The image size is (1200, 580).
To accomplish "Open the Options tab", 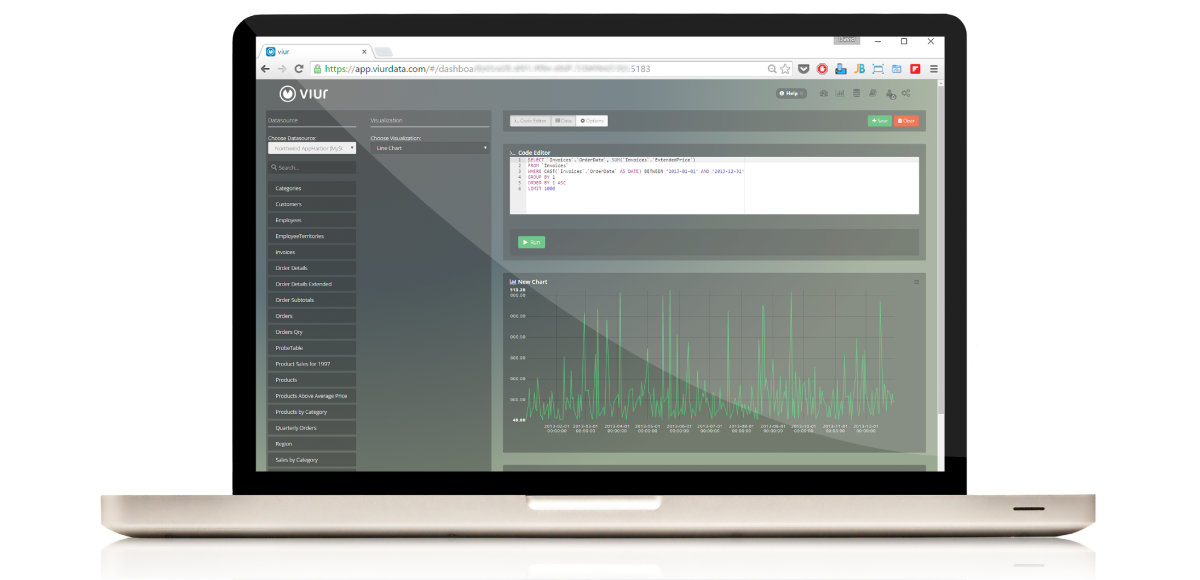I will (592, 121).
